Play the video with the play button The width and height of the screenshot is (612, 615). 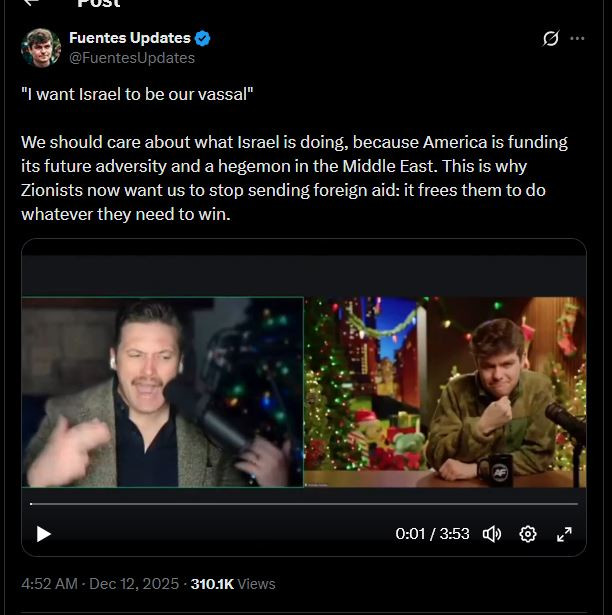[x=43, y=534]
